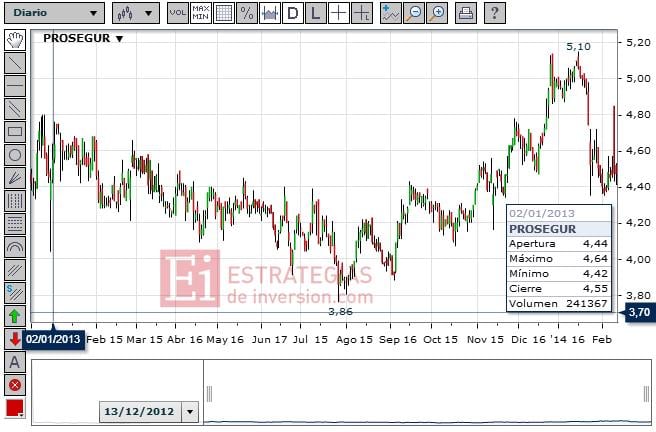This screenshot has width=656, height=432.
Task: Toggle percentage scale mode
Action: [x=247, y=13]
